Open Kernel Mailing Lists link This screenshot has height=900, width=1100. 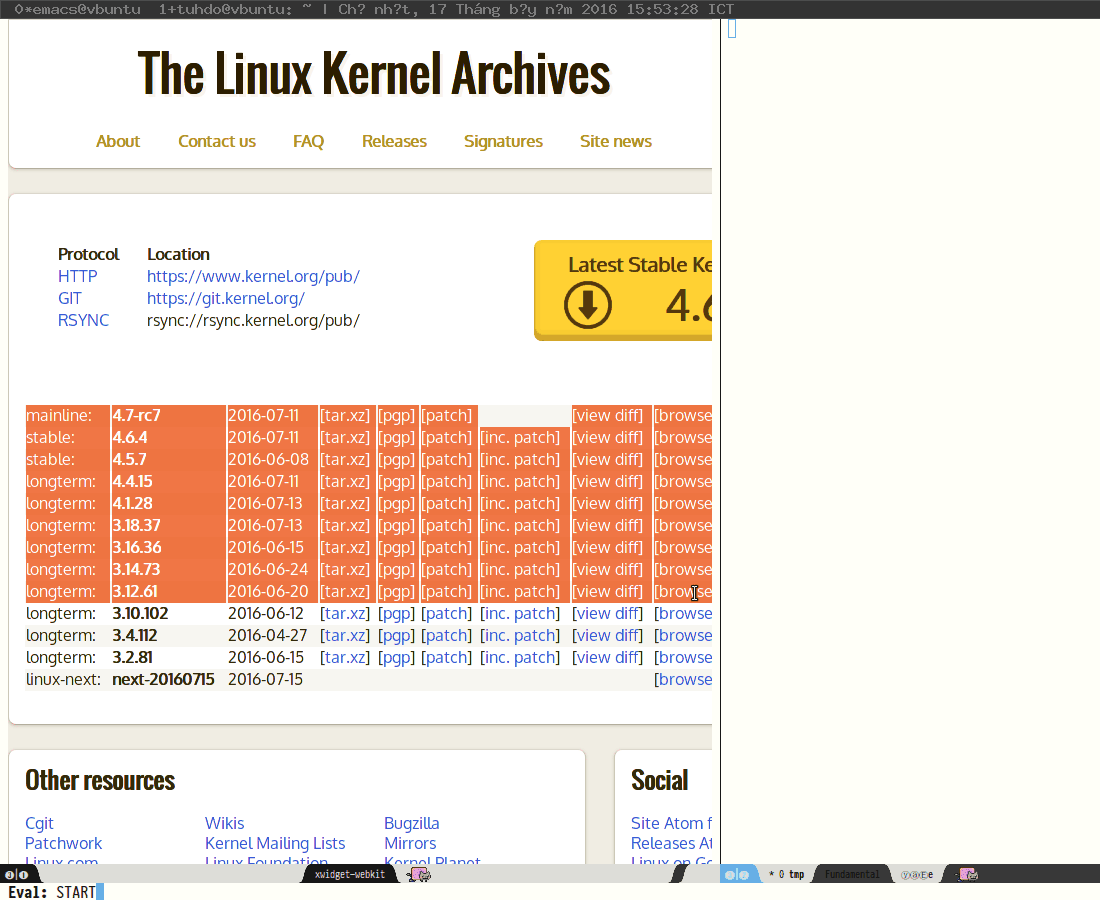[275, 843]
